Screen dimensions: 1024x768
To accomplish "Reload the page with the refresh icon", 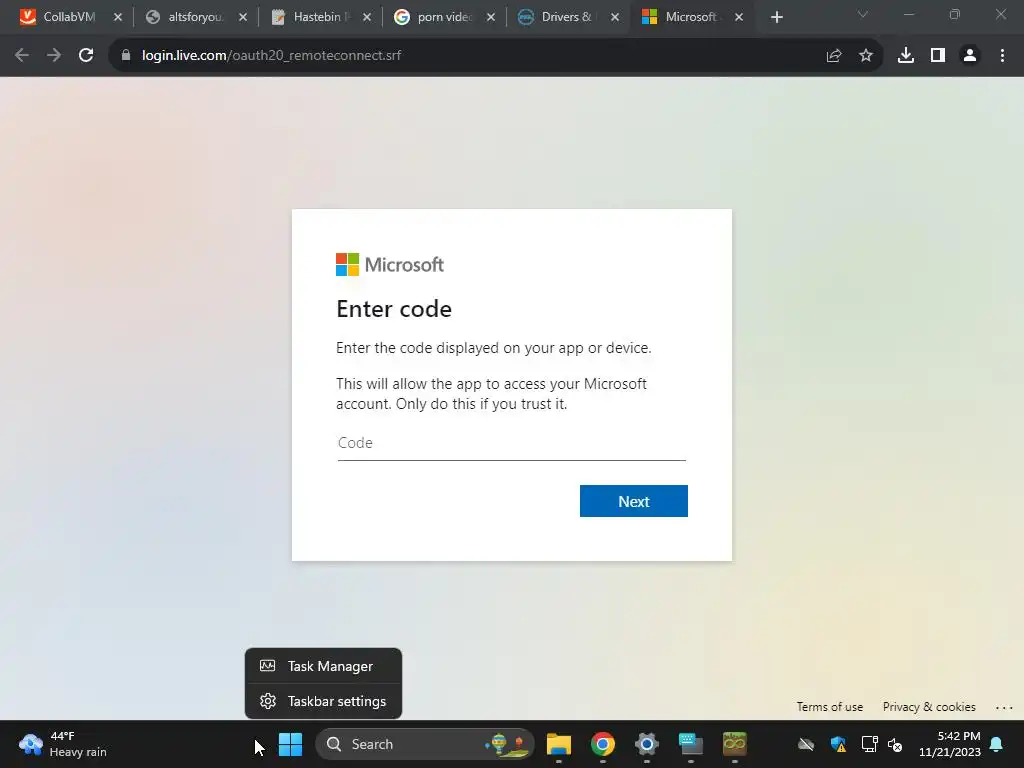I will coord(86,56).
